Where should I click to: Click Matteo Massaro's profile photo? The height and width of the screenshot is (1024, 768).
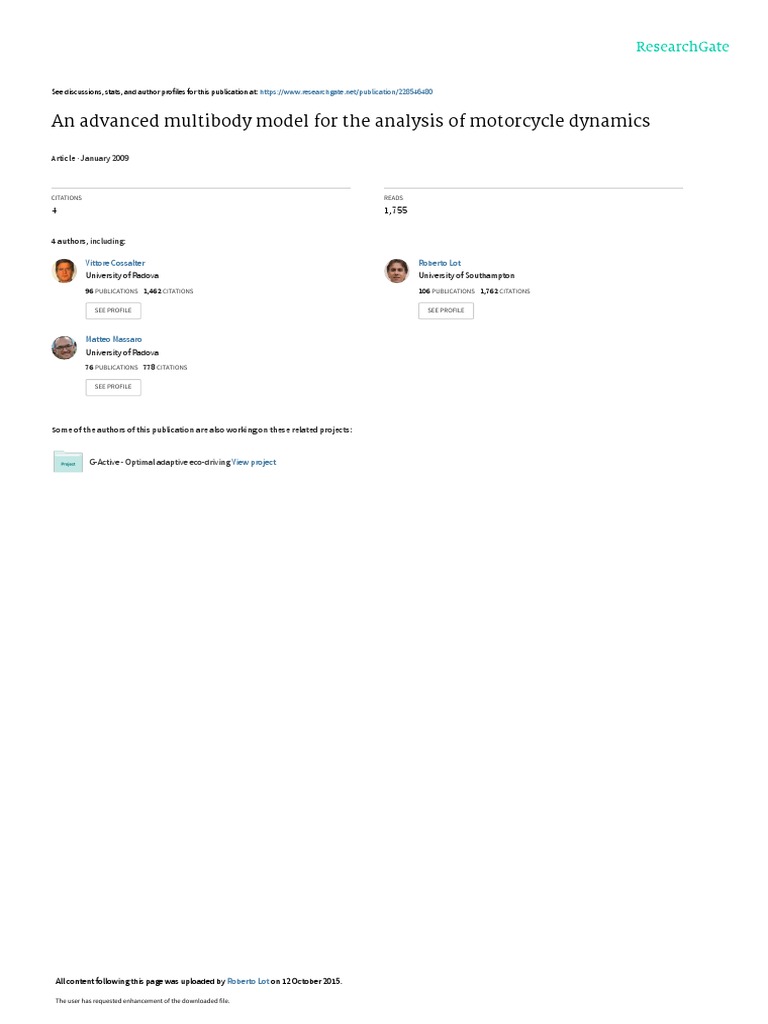coord(64,347)
